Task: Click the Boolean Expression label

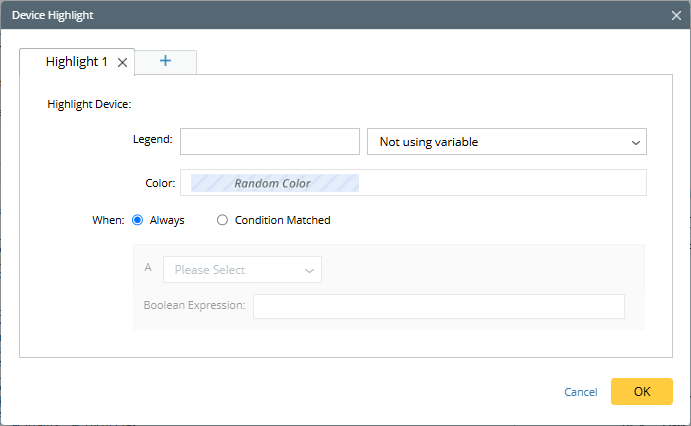Action: point(194,305)
